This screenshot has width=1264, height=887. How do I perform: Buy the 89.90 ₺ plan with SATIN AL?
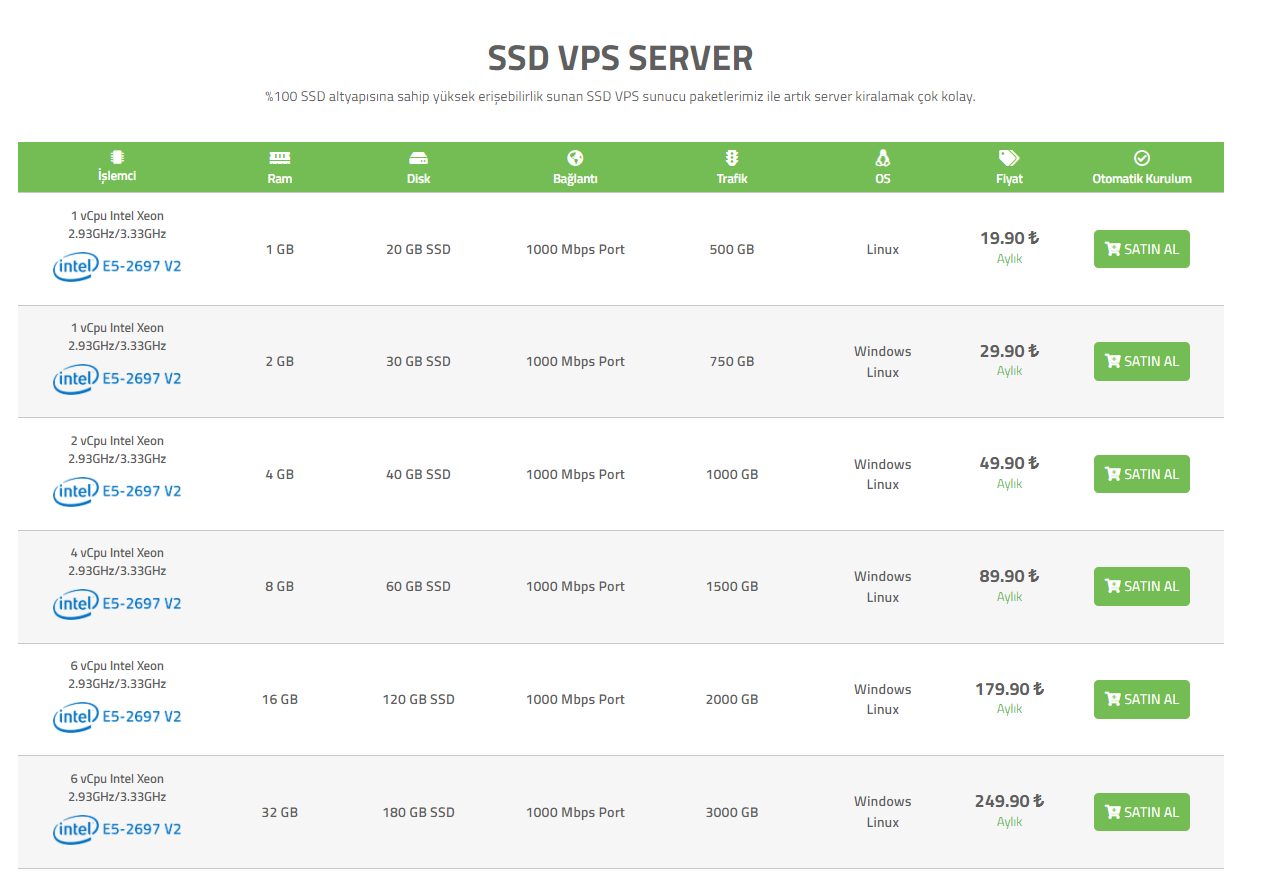pyautogui.click(x=1142, y=586)
